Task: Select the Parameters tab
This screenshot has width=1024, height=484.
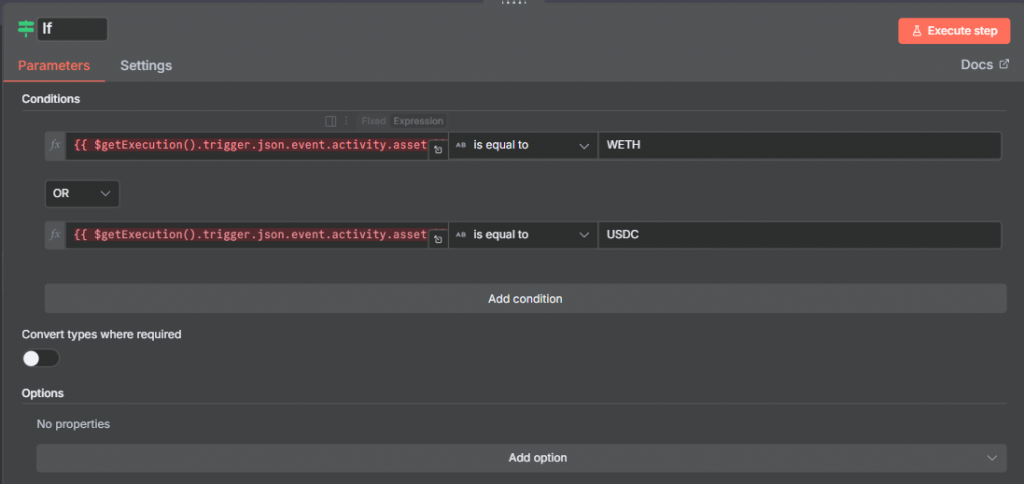Action: [x=54, y=66]
